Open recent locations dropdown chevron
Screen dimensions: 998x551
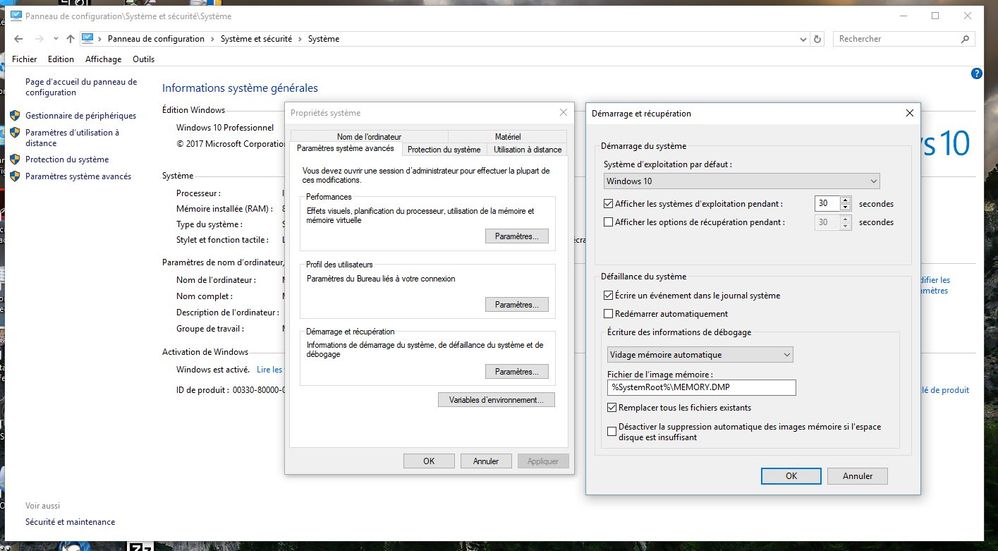[56, 39]
